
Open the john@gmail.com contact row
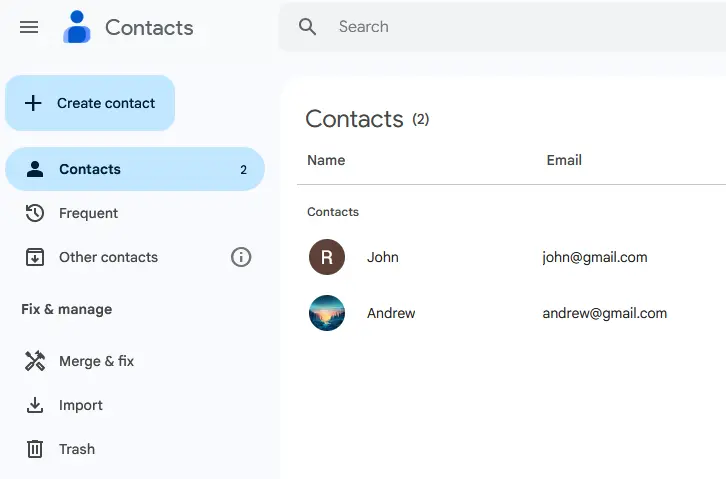coord(594,257)
